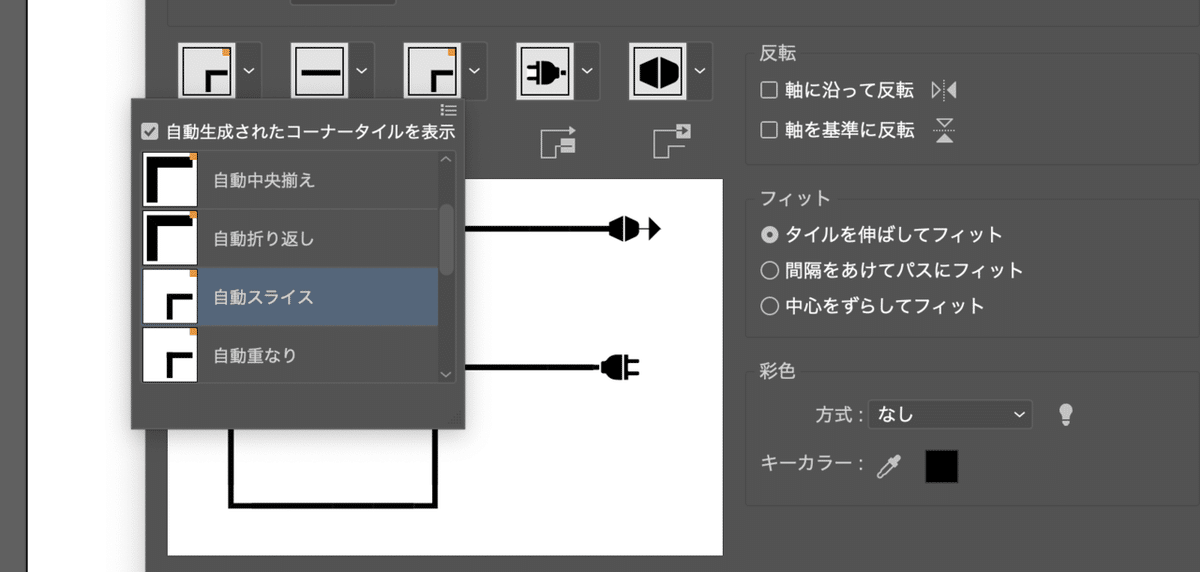Click the tile list scroll down arrow
The image size is (1200, 572).
[x=447, y=373]
